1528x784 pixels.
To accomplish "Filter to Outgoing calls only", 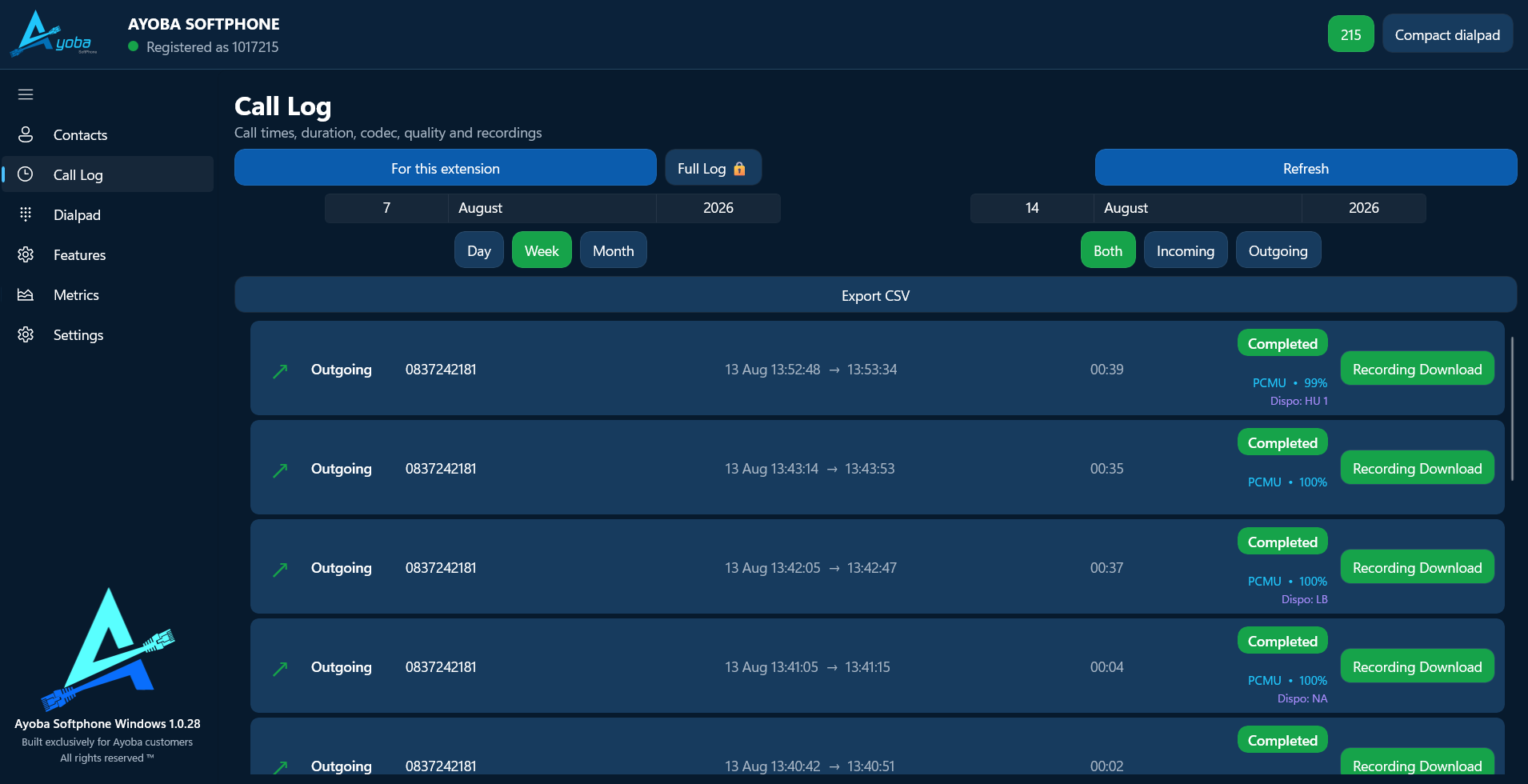I will [1278, 250].
